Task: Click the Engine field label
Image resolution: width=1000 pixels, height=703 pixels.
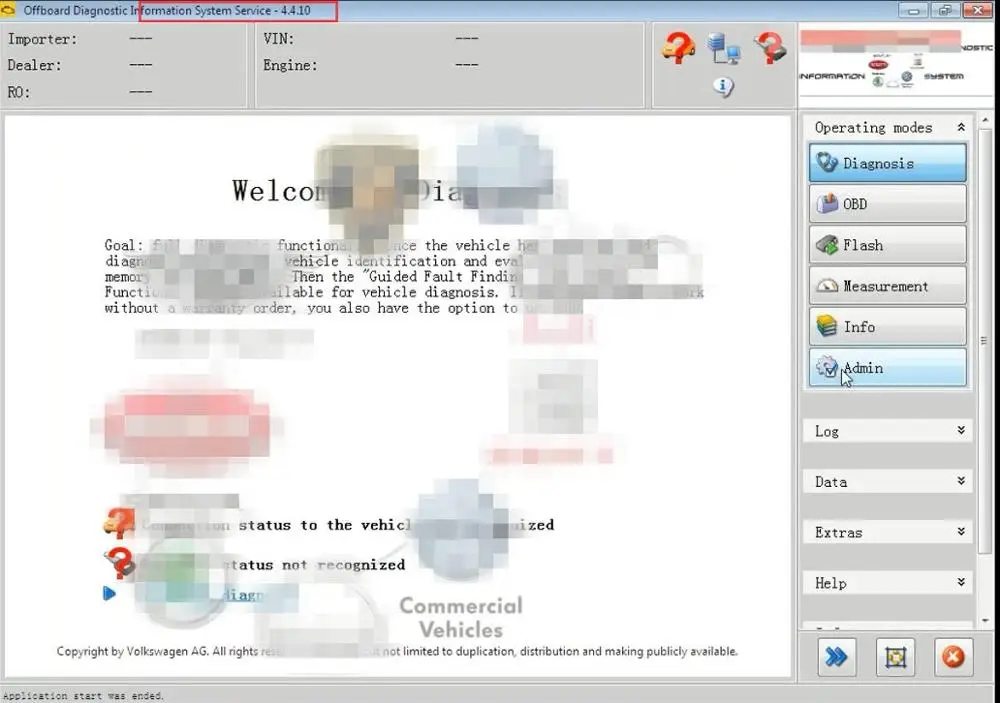Action: pyautogui.click(x=290, y=65)
